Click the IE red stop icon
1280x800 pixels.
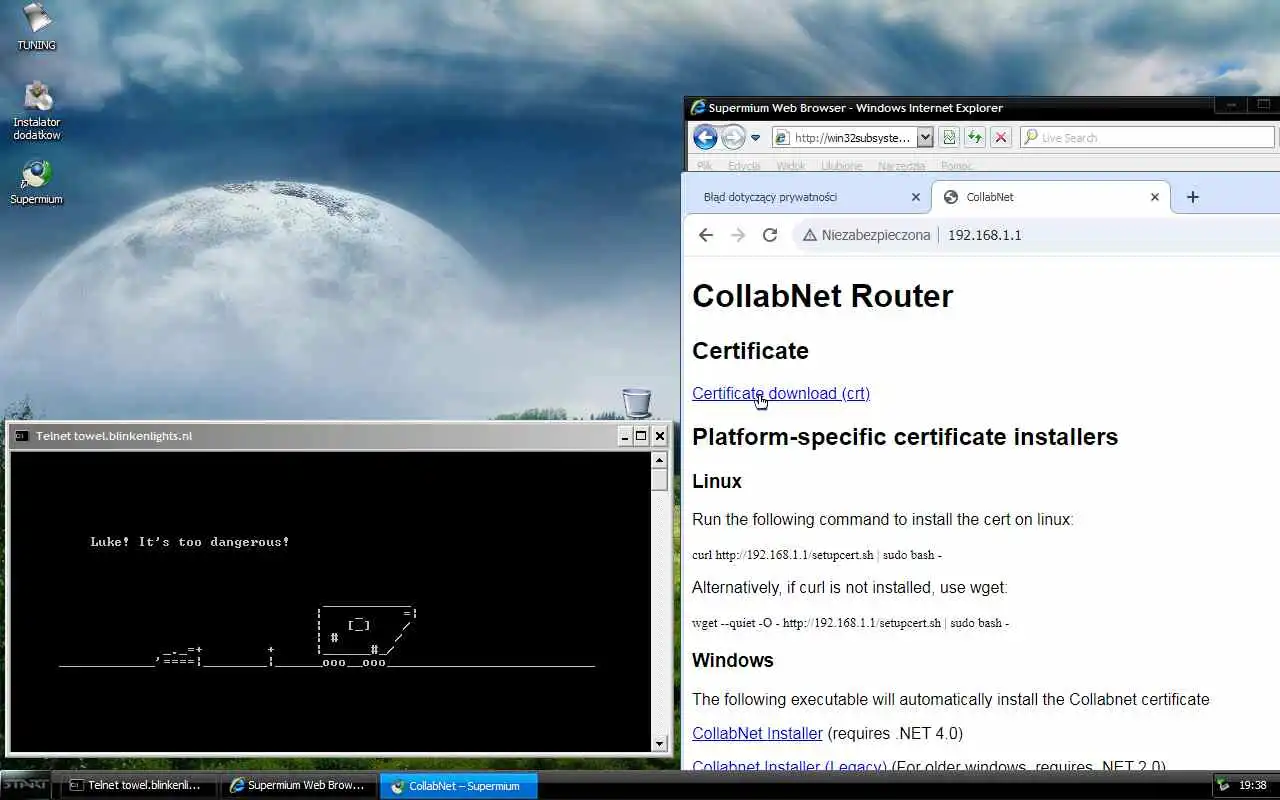click(1000, 138)
